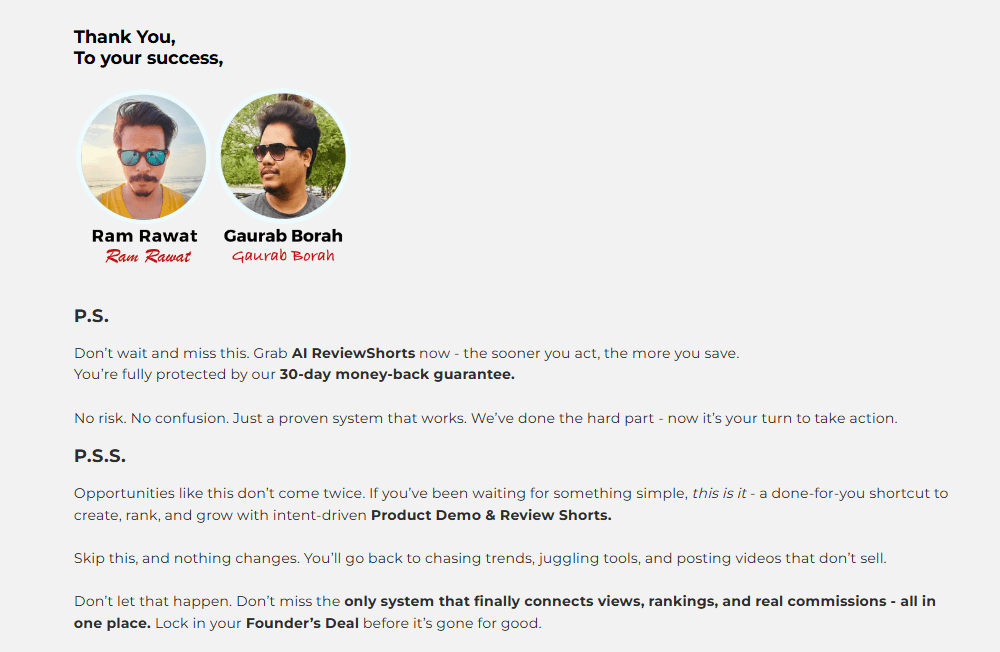Click Ram Rawat's profile photo

click(x=143, y=157)
